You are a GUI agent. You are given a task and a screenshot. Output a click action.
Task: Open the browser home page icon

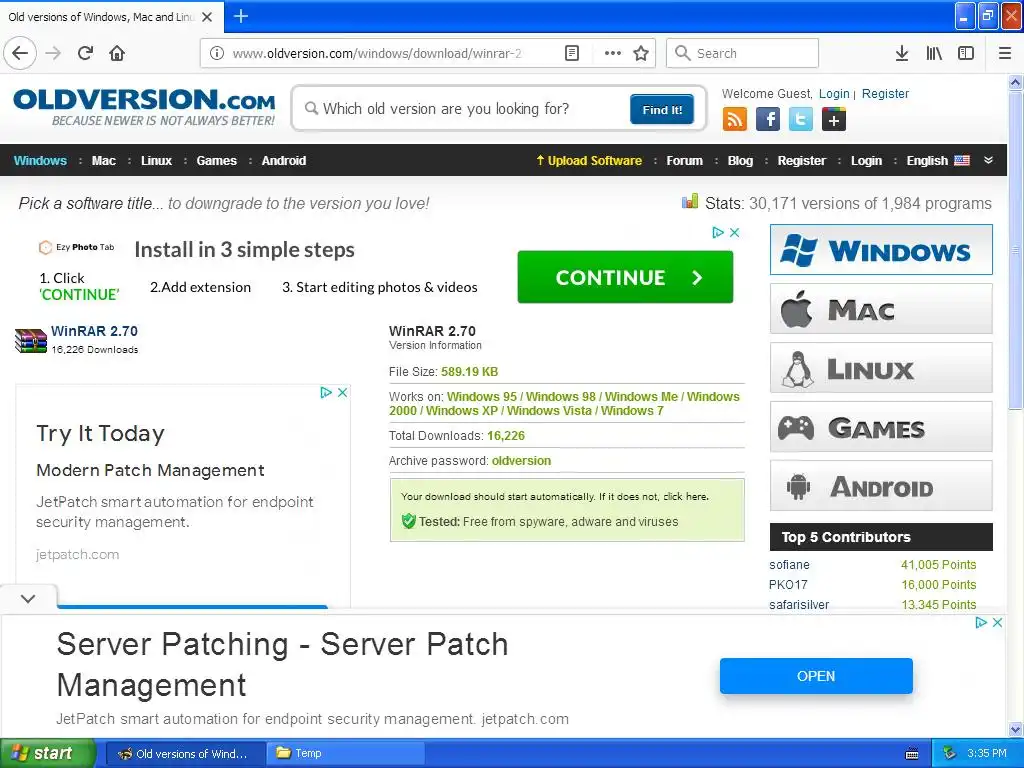tap(117, 53)
